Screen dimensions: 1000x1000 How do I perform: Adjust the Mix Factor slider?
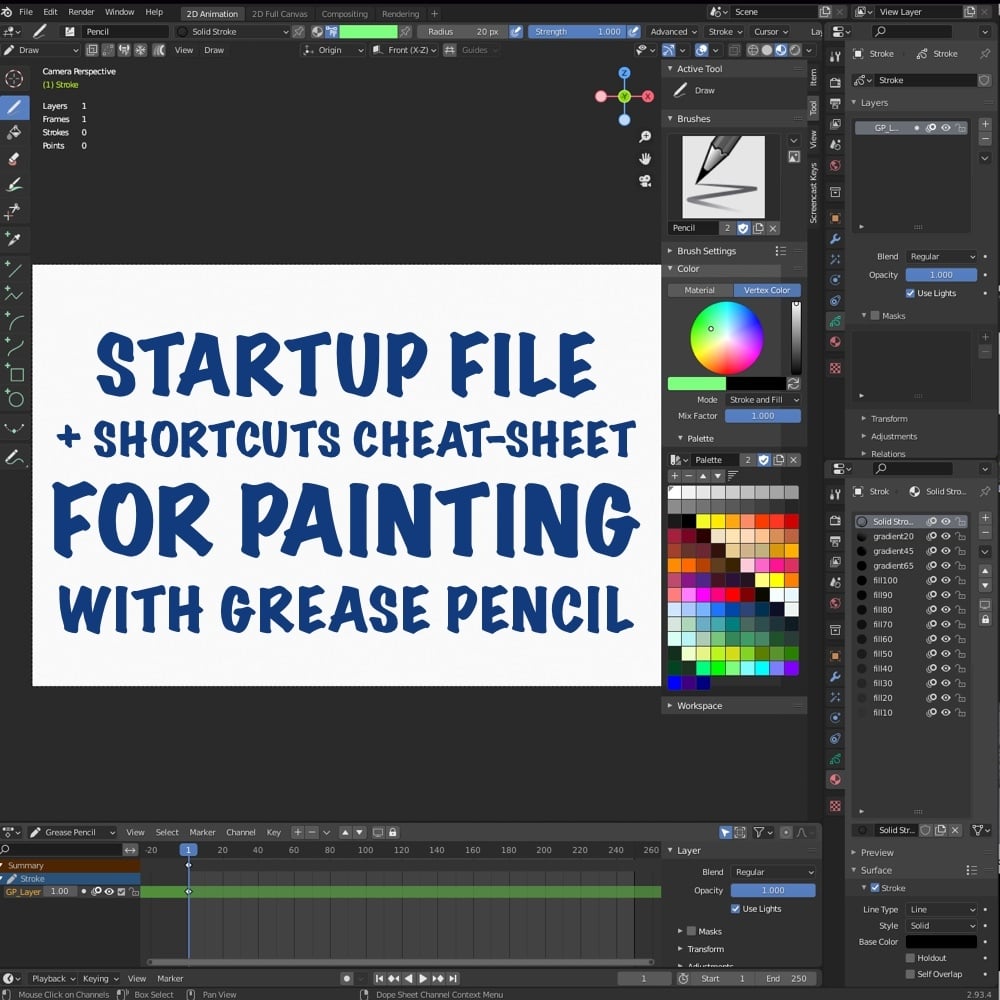pos(763,416)
